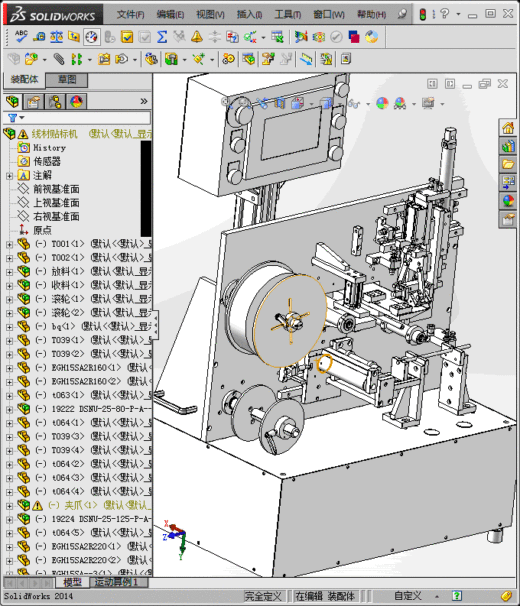Open the file explorer folder in task pane
Image resolution: width=520 pixels, height=606 pixels.
click(x=508, y=164)
